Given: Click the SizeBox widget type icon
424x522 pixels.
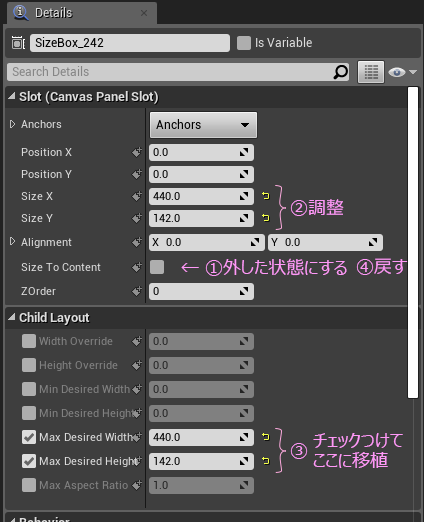Looking at the screenshot, I should coord(18,43).
